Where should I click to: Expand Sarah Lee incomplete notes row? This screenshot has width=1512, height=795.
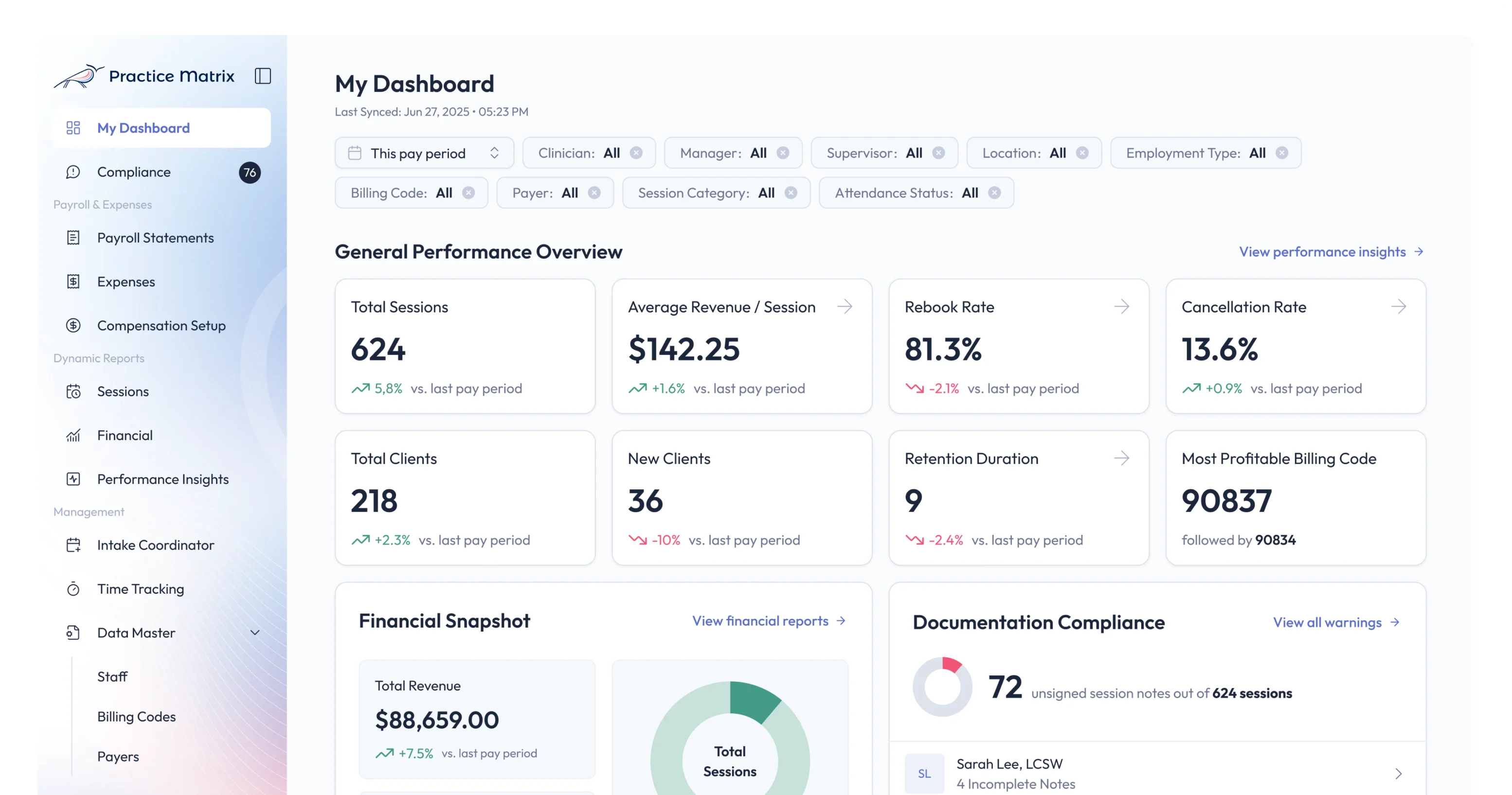[x=1398, y=773]
